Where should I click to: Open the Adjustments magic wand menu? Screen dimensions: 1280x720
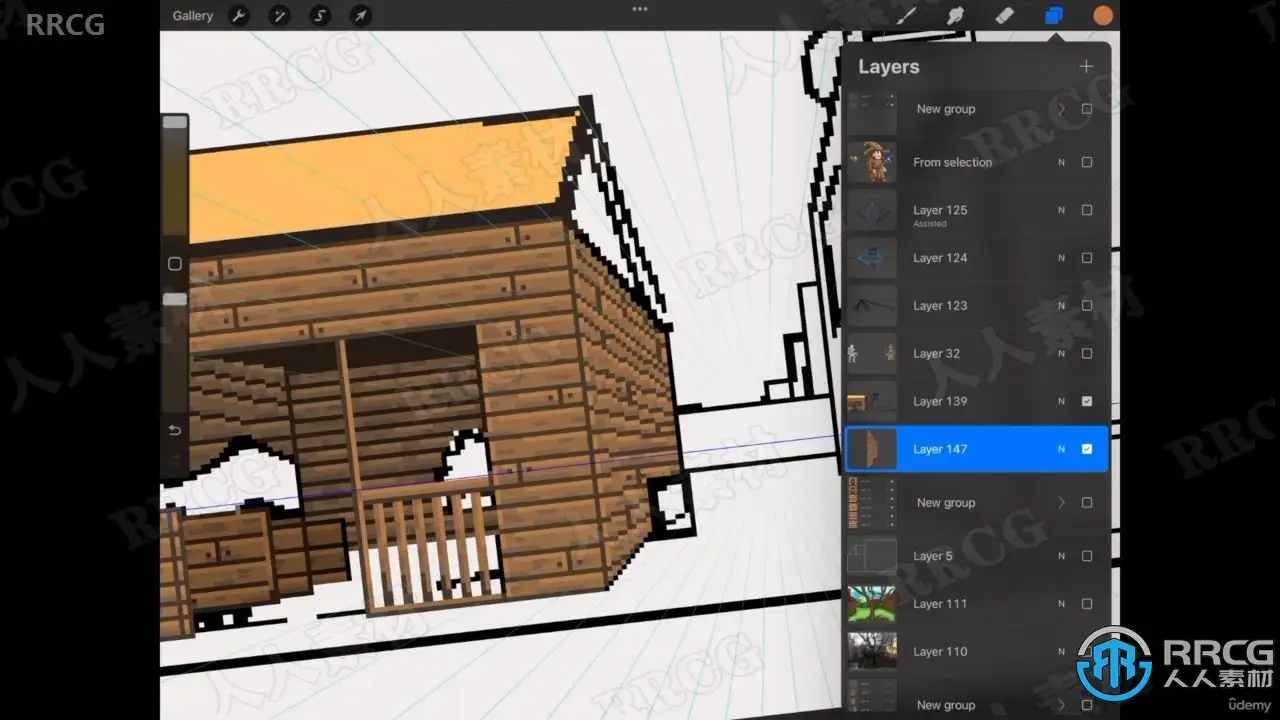(x=279, y=15)
